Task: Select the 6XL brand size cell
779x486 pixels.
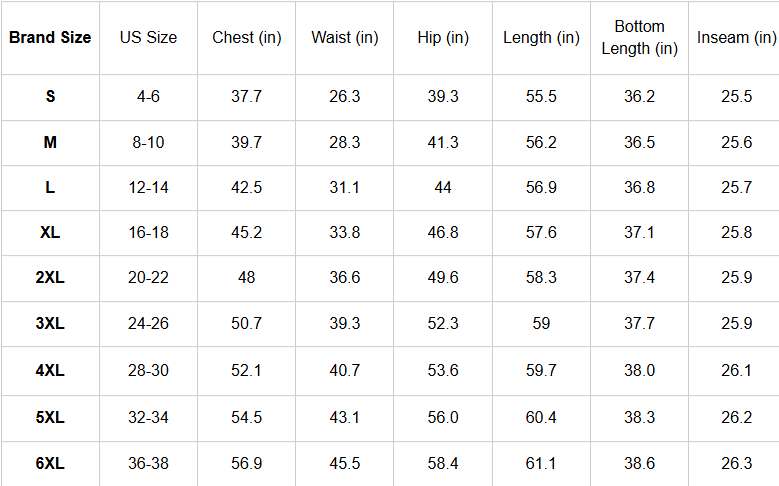Action: [50, 463]
